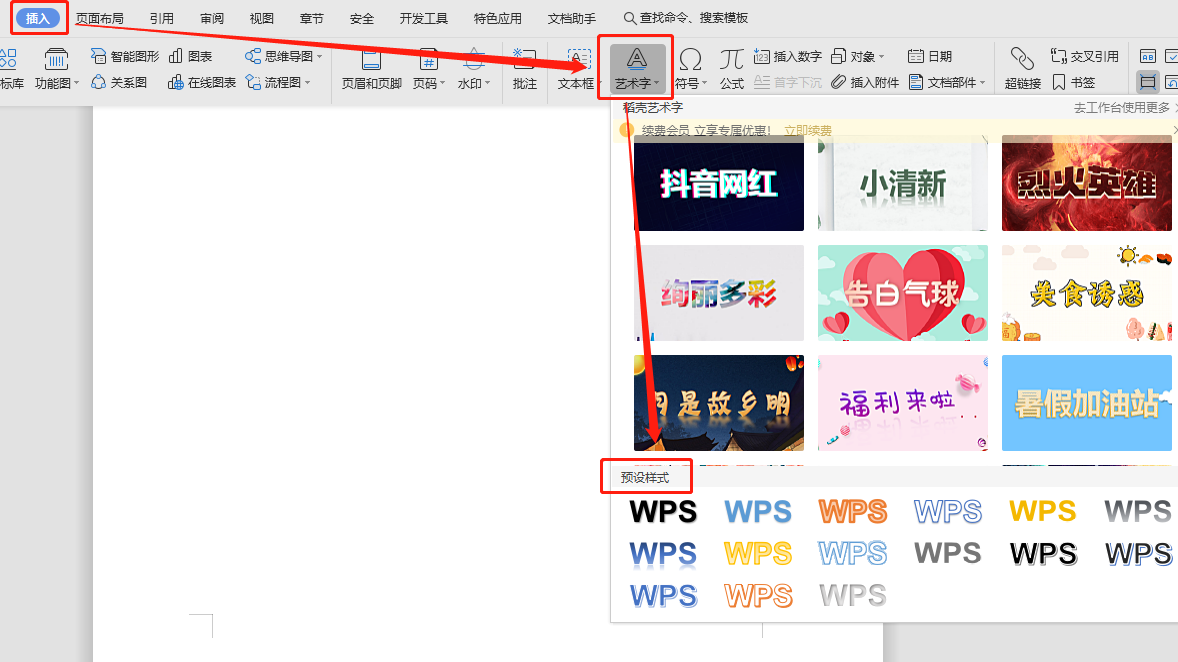This screenshot has width=1178, height=662.
Task: Expand the 对象 dropdown arrow
Action: pos(881,56)
